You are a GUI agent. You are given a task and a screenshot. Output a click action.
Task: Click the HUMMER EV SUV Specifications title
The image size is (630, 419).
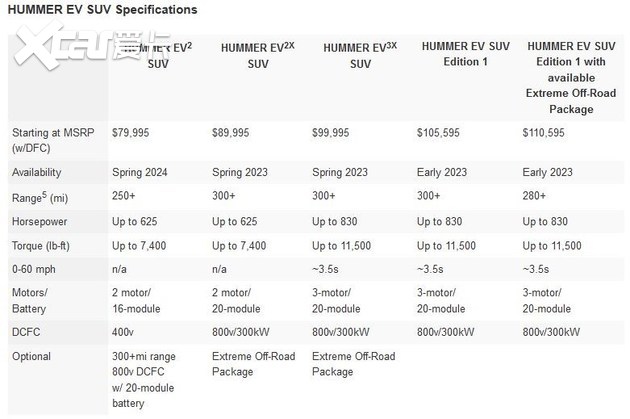click(x=104, y=10)
